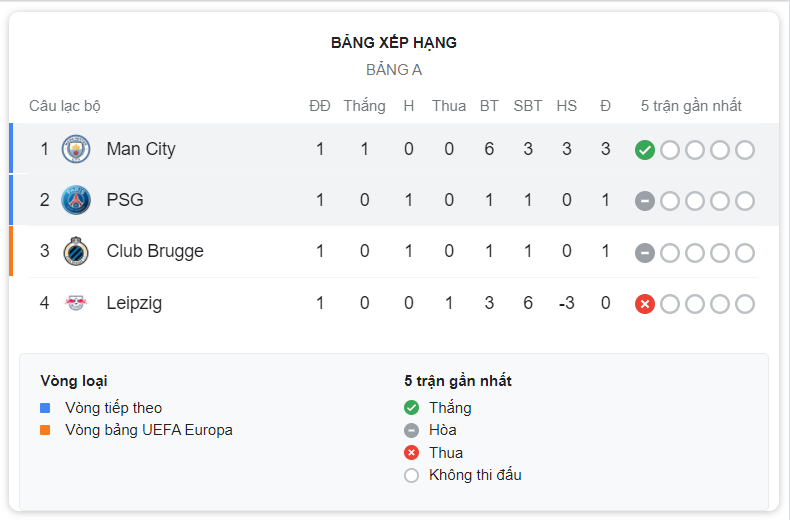This screenshot has width=790, height=520.
Task: Click the Club Brugge club crest
Action: point(76,251)
